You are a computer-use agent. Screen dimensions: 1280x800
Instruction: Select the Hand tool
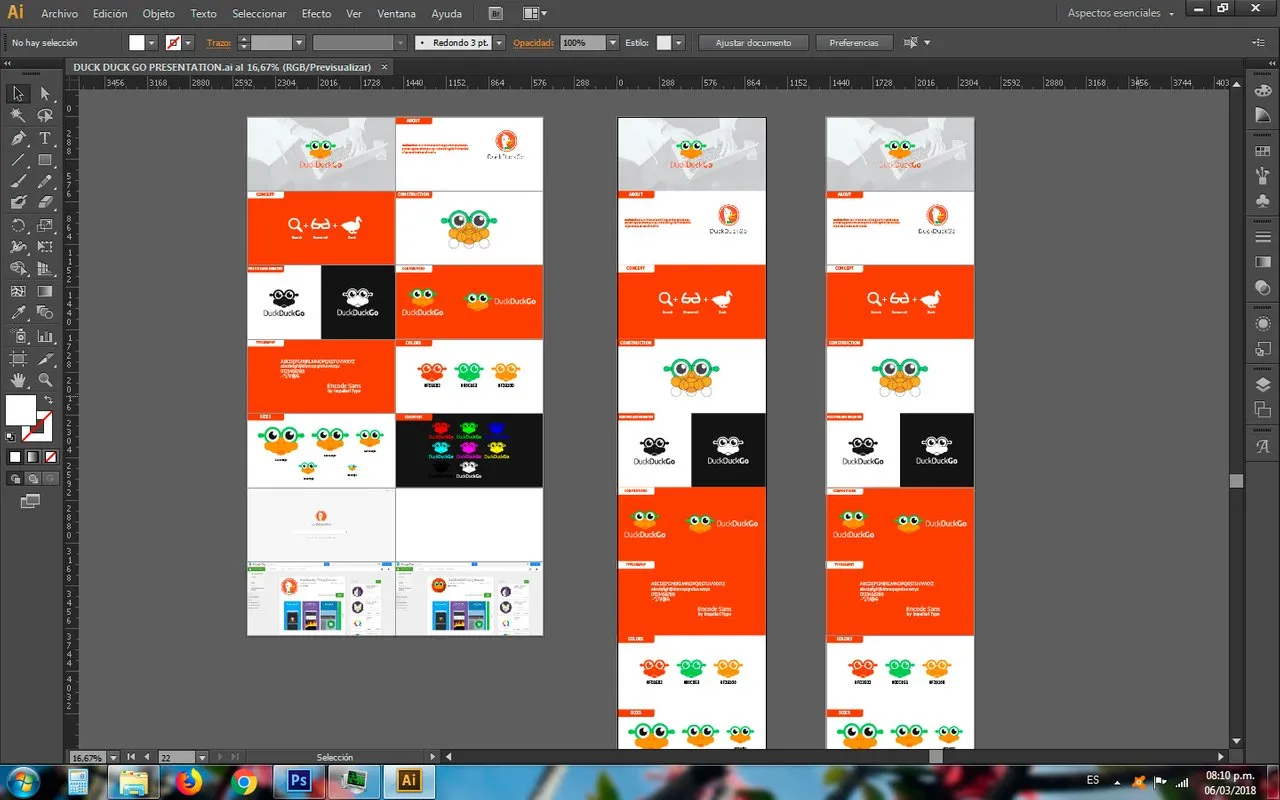pyautogui.click(x=18, y=380)
